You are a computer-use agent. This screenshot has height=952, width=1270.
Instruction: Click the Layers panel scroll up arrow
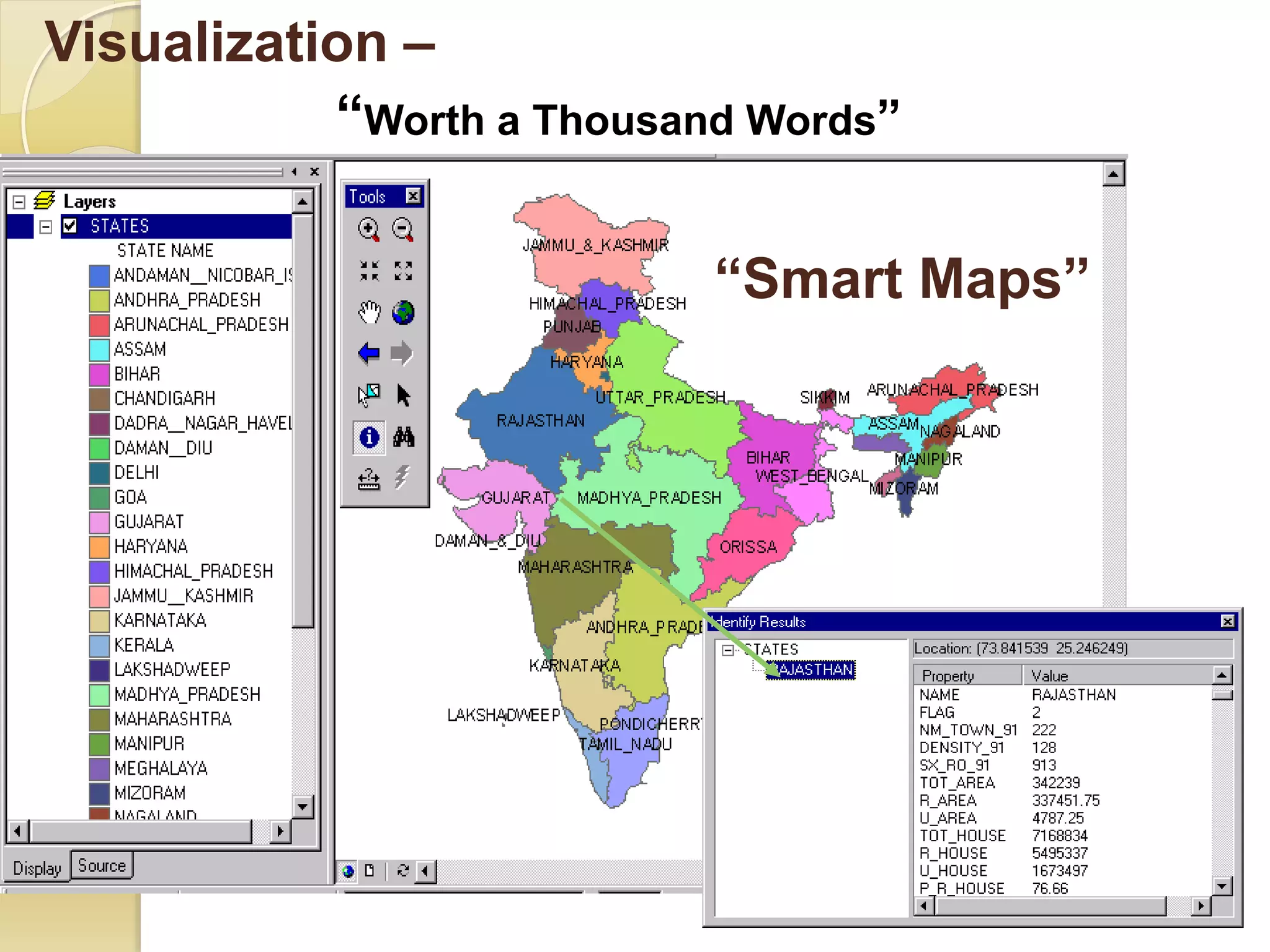coord(303,201)
